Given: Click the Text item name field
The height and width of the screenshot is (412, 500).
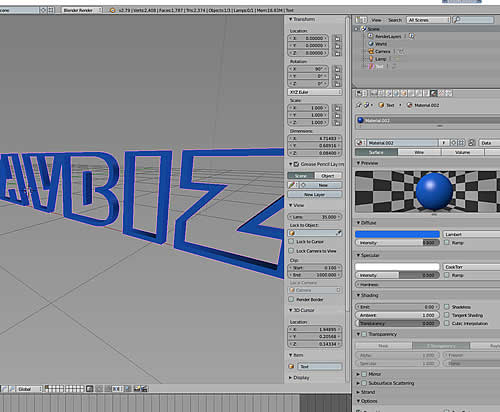Looking at the screenshot, I should (320, 367).
